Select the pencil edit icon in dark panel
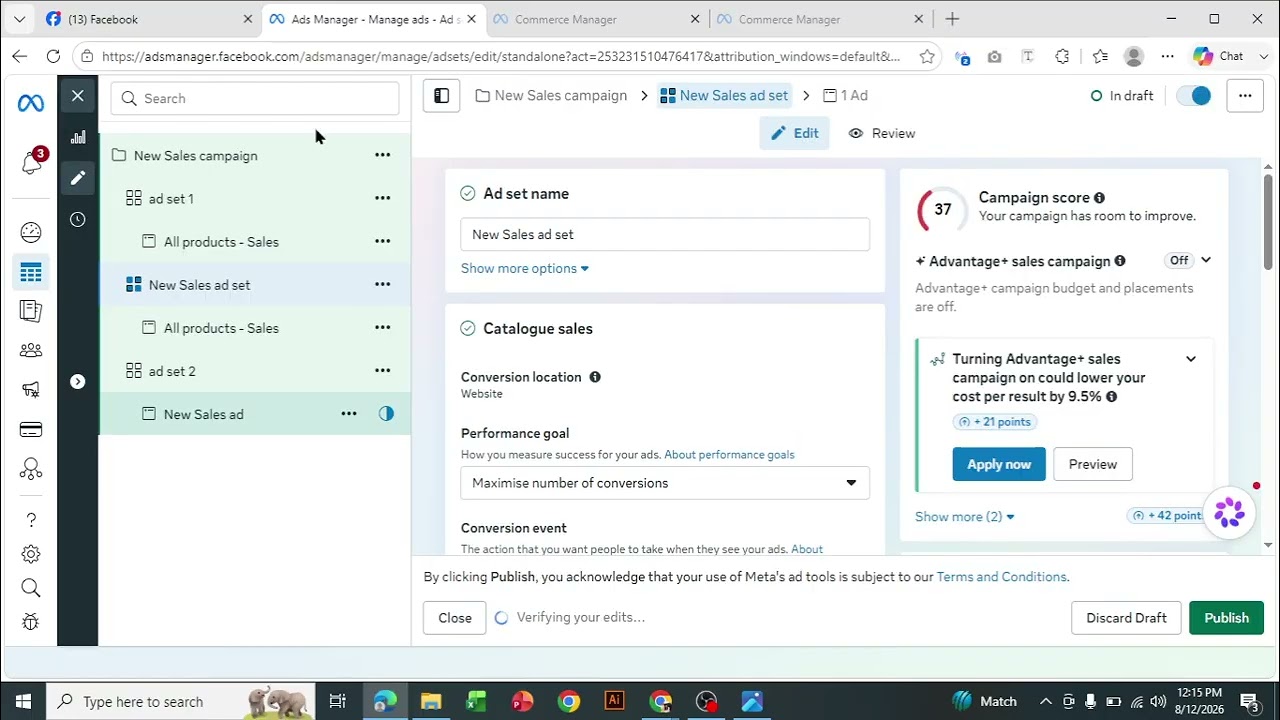 (78, 178)
